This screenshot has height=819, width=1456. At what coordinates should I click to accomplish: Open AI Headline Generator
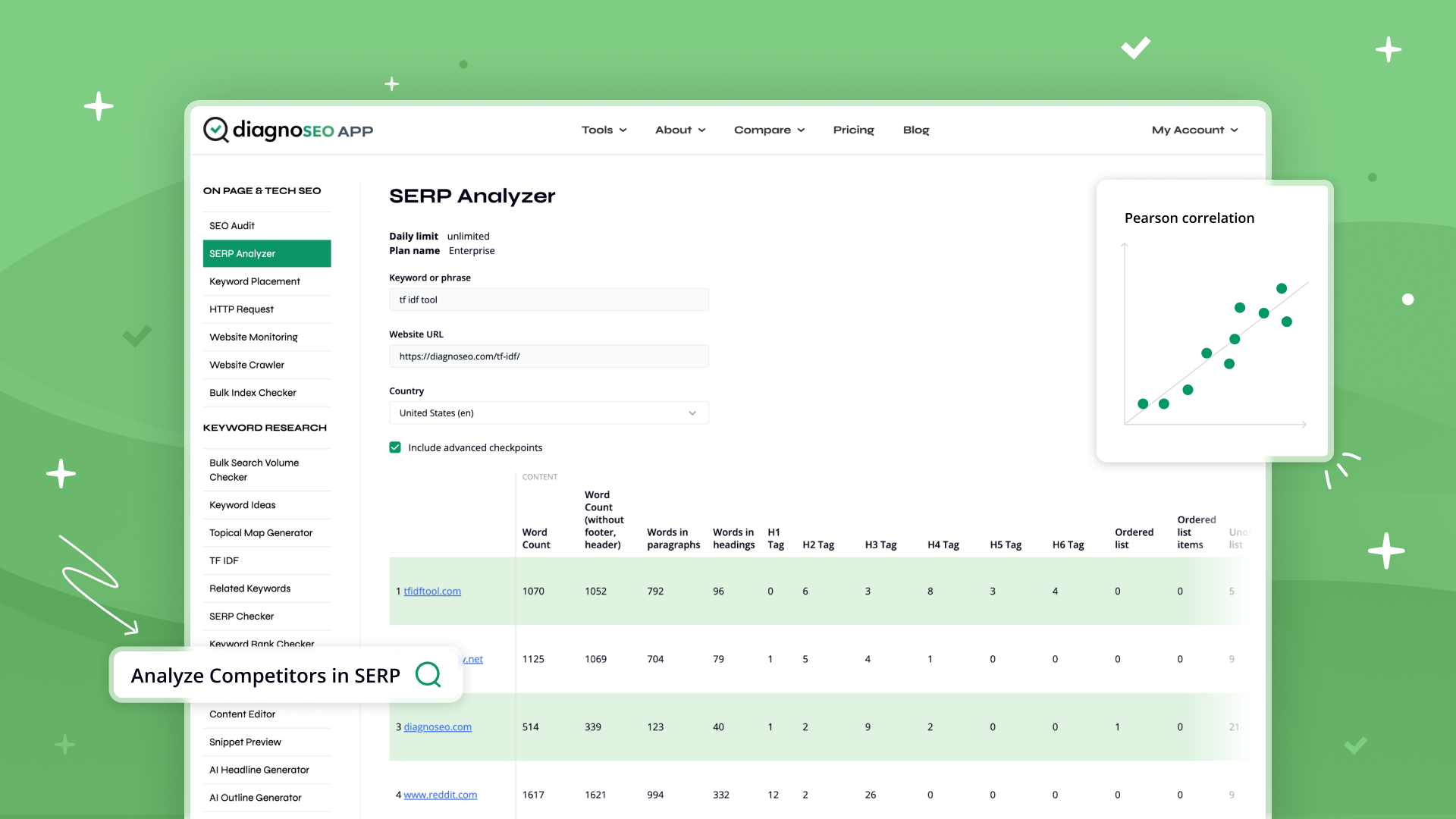tap(267, 770)
